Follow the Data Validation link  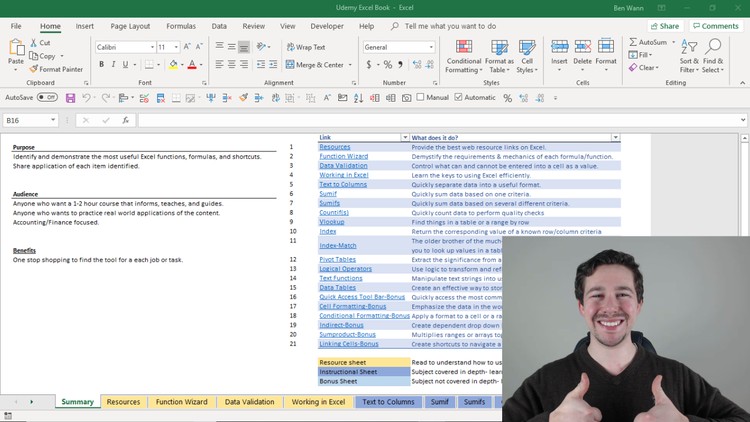pyautogui.click(x=343, y=166)
